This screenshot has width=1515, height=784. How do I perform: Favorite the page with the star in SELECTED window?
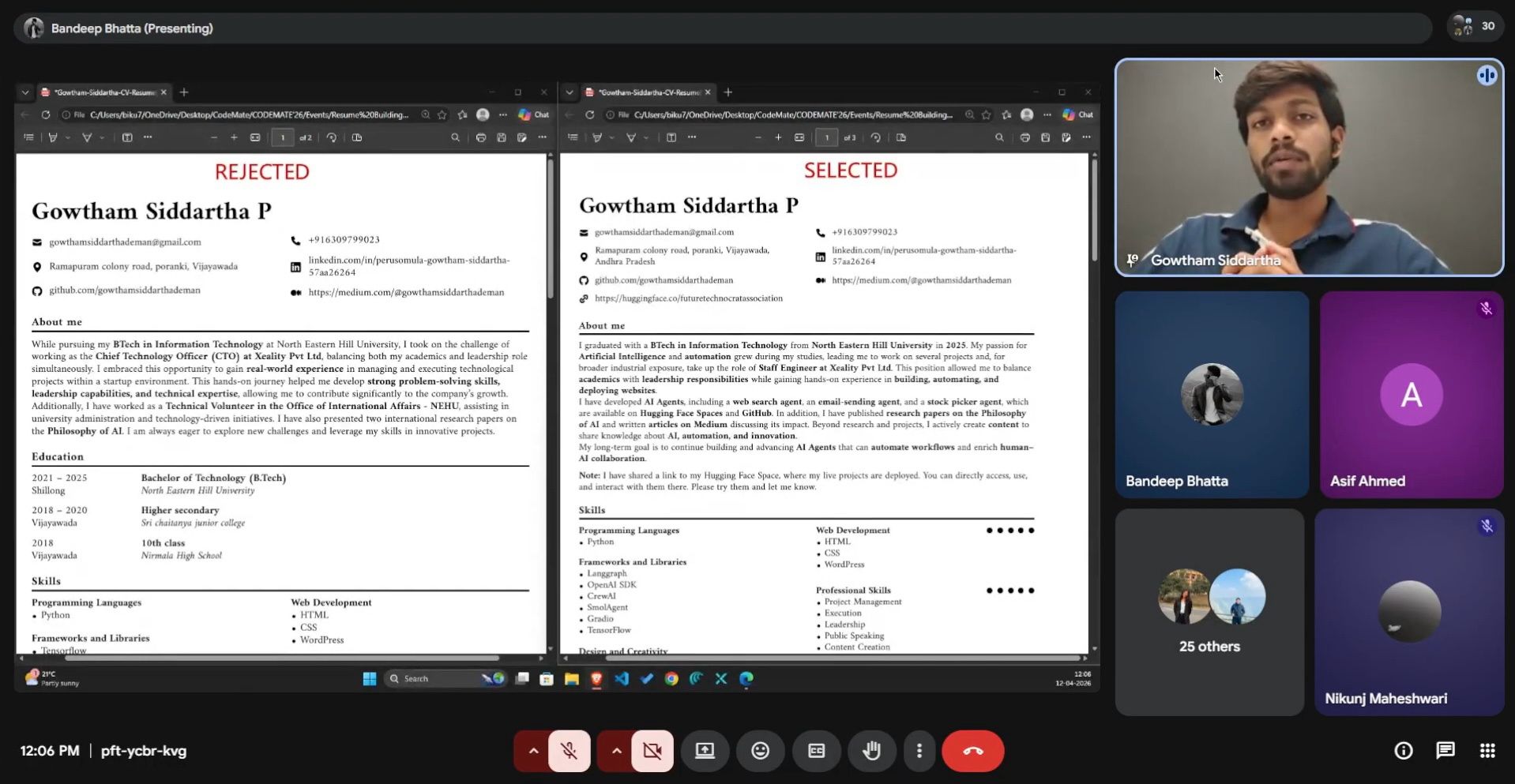tap(986, 114)
